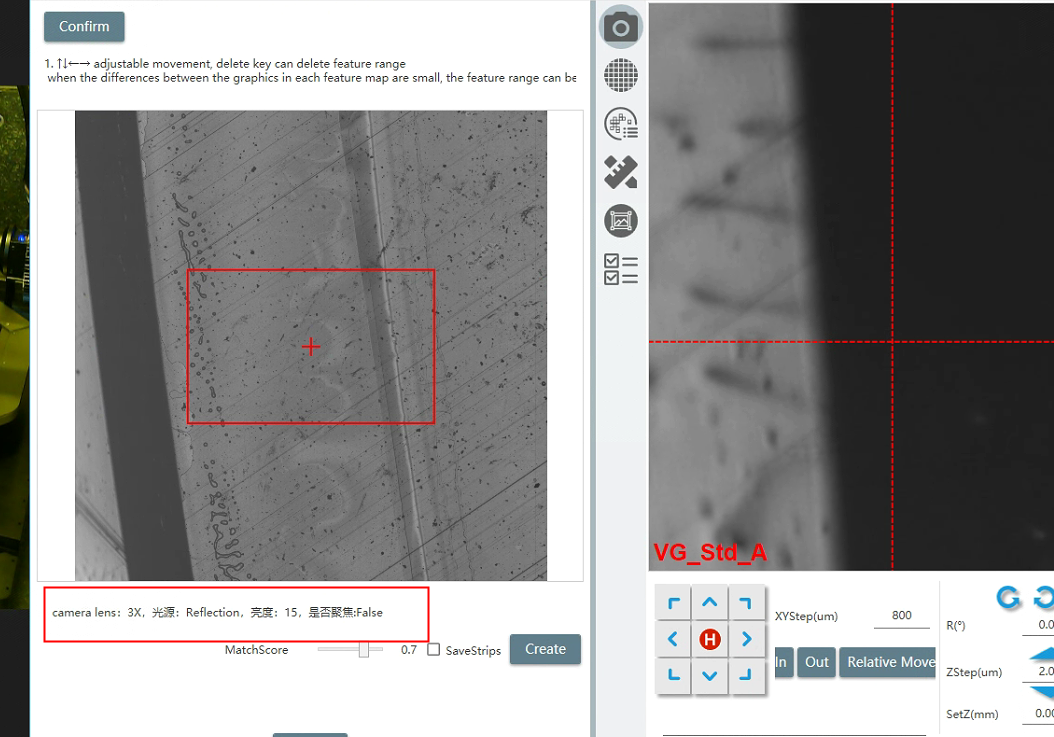Jog stage diagonally up-left with corner arrow
The width and height of the screenshot is (1054, 737).
click(674, 603)
